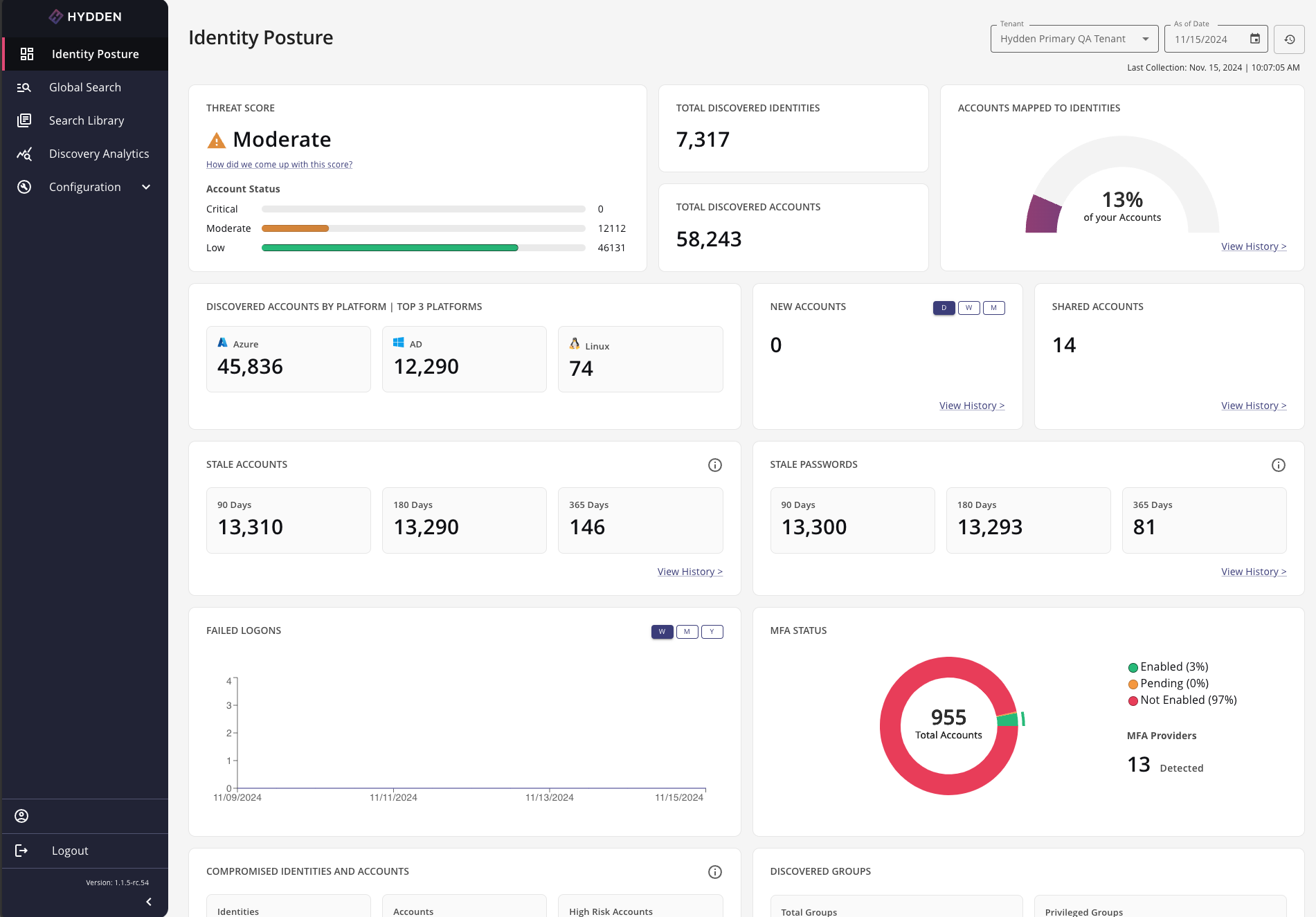Viewport: 1316px width, 917px height.
Task: Open Identity Posture in the sidebar
Action: [85, 54]
